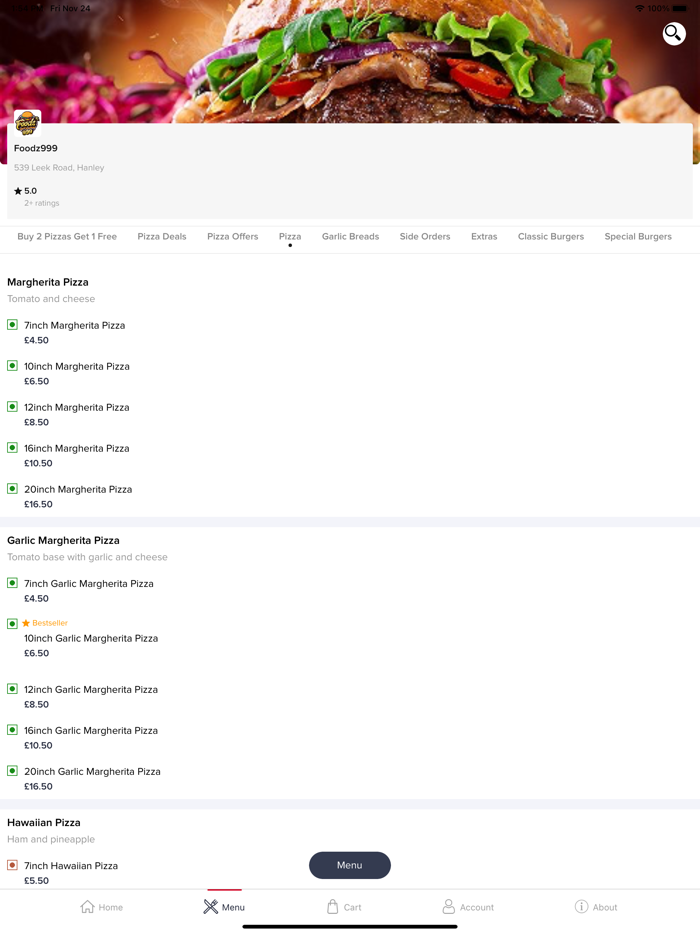This screenshot has width=700, height=934.
Task: Click the burger banner image
Action: [350, 60]
